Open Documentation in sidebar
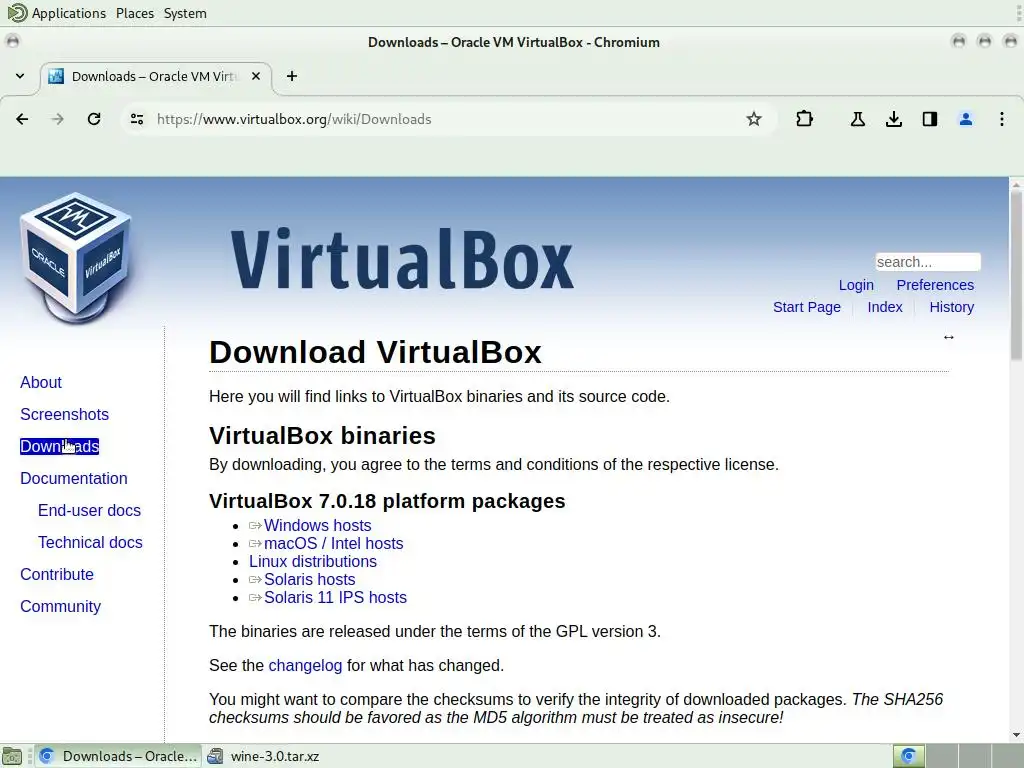The height and width of the screenshot is (768, 1024). [74, 478]
